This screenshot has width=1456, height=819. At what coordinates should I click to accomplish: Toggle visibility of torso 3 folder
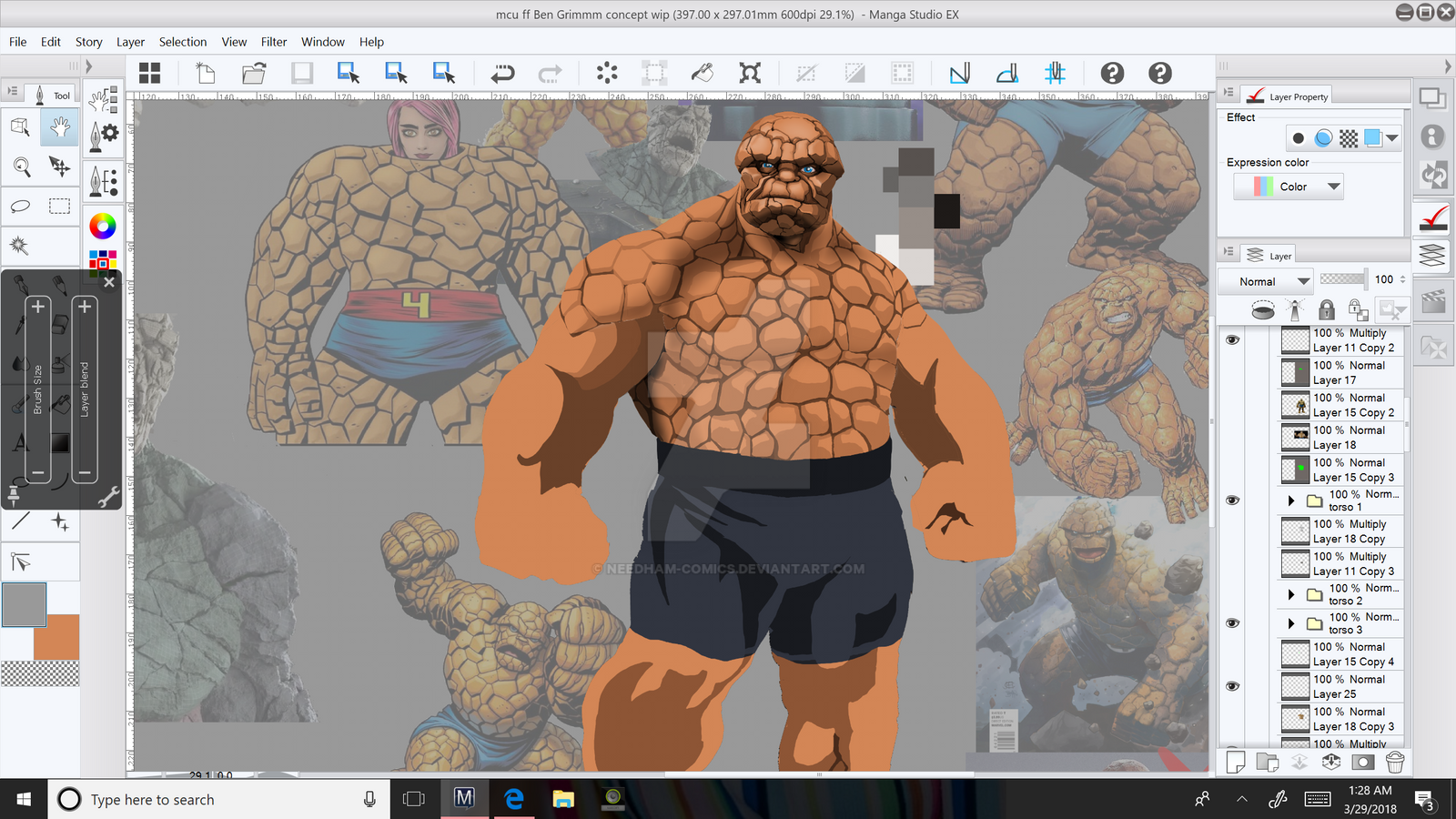(1232, 623)
